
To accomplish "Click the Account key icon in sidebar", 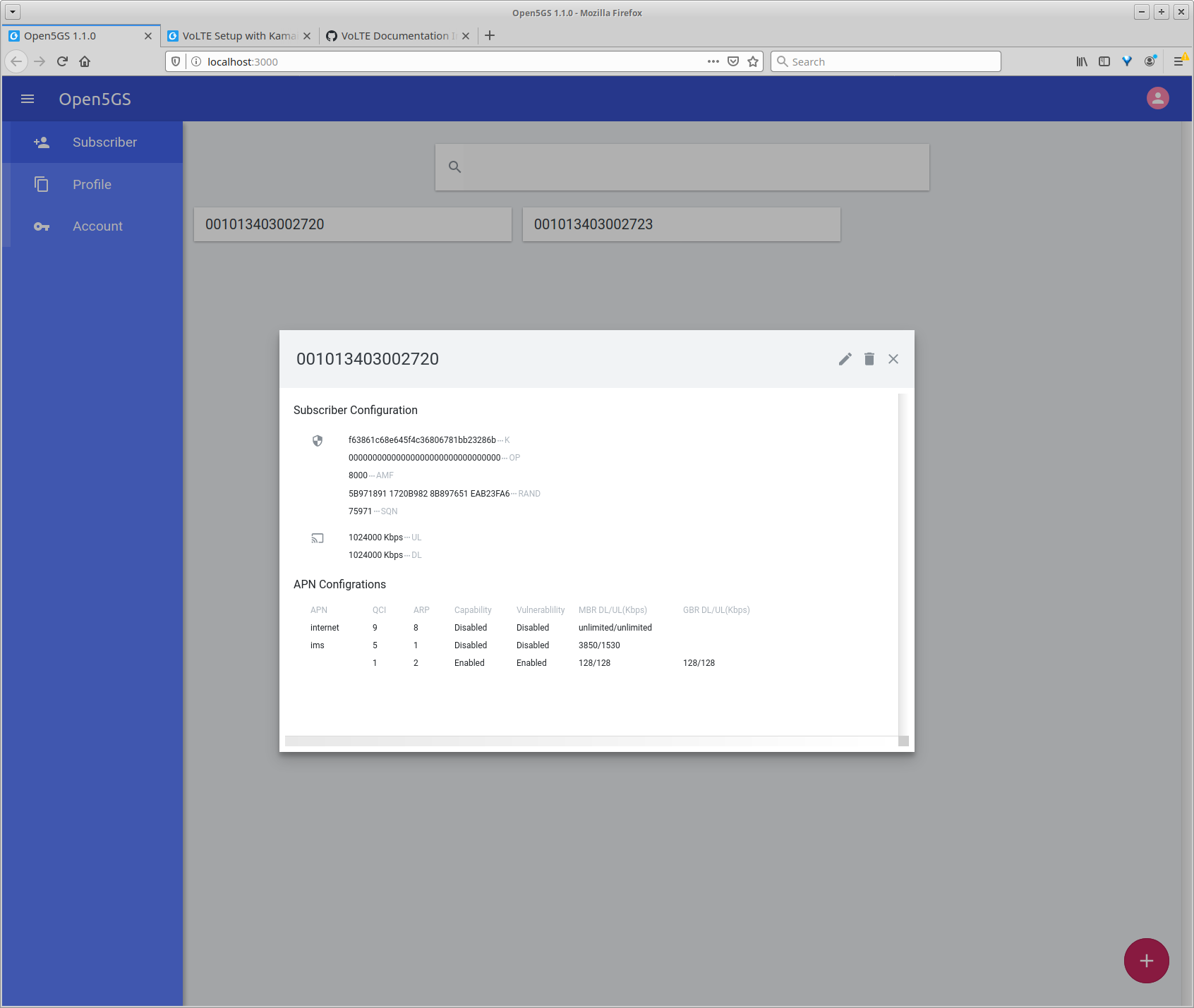I will coord(42,226).
